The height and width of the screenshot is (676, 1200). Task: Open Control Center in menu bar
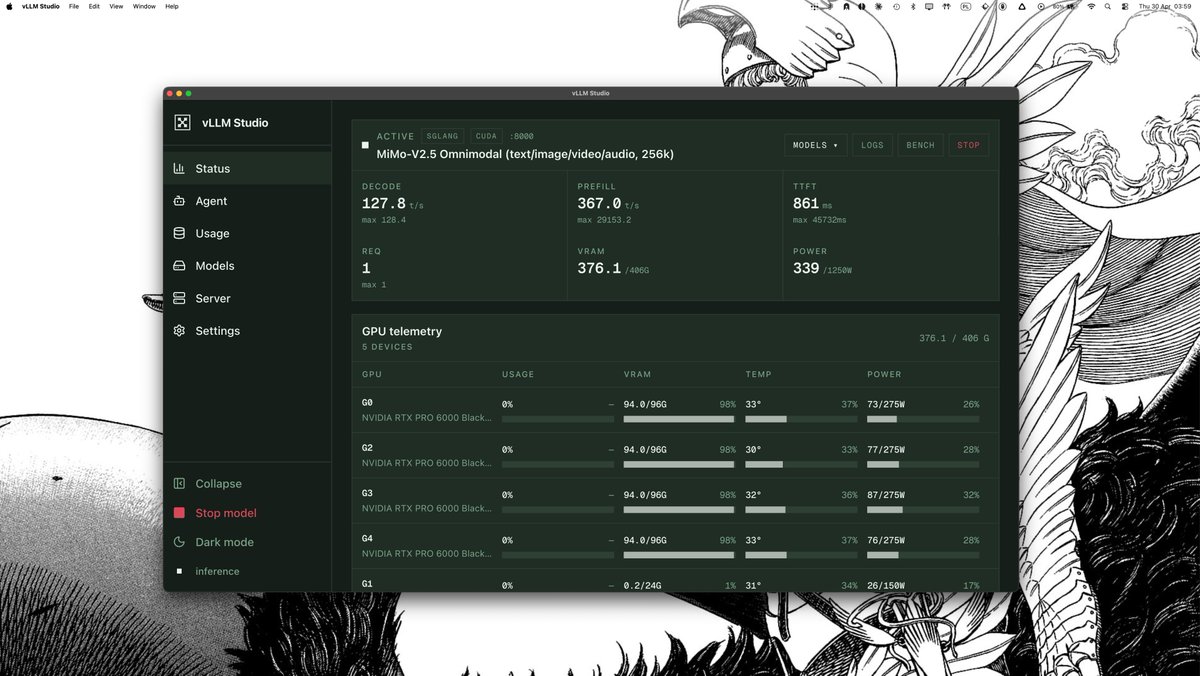coord(1125,6)
